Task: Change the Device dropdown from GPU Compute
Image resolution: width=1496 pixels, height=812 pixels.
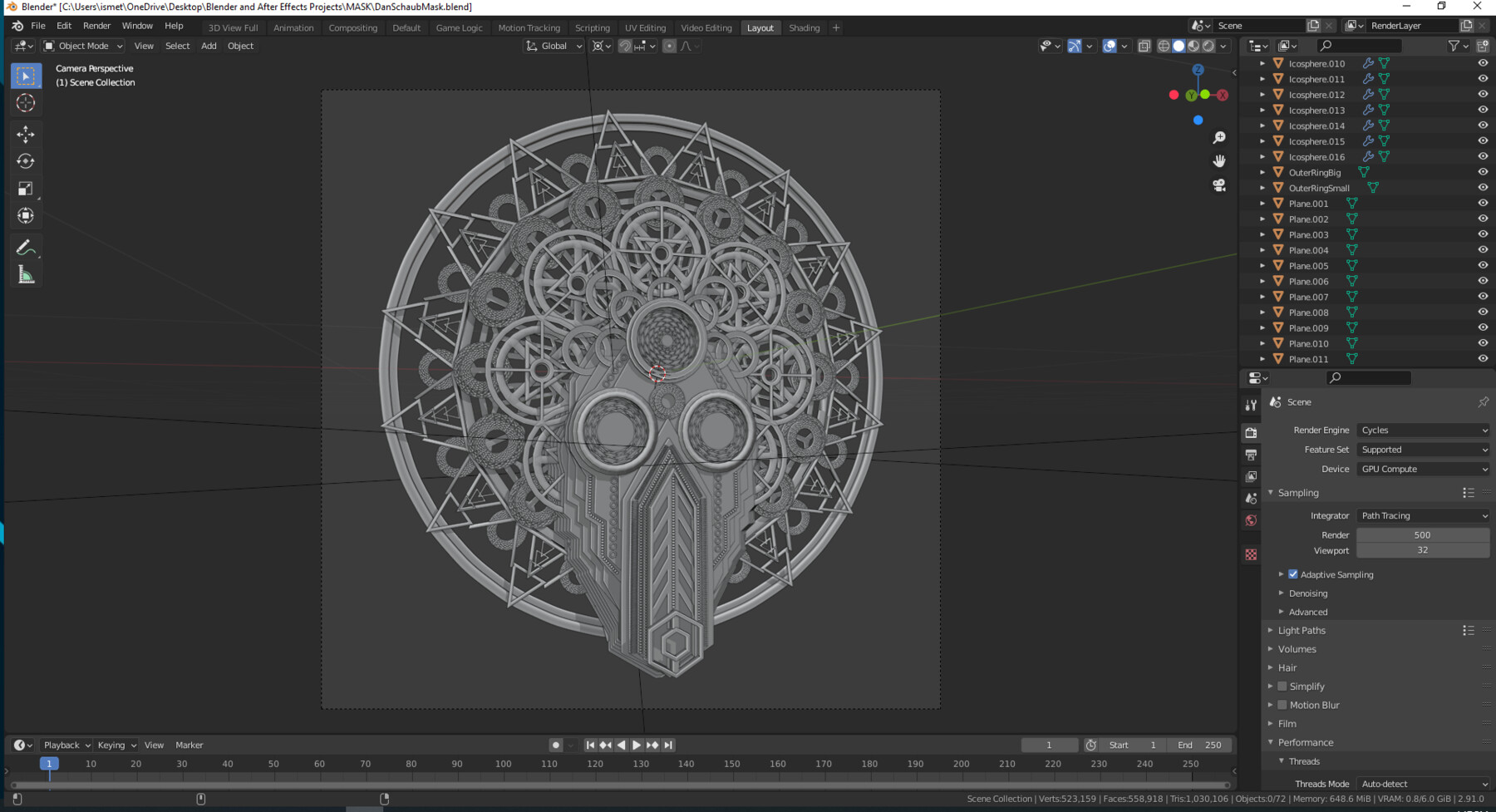Action: (1423, 469)
